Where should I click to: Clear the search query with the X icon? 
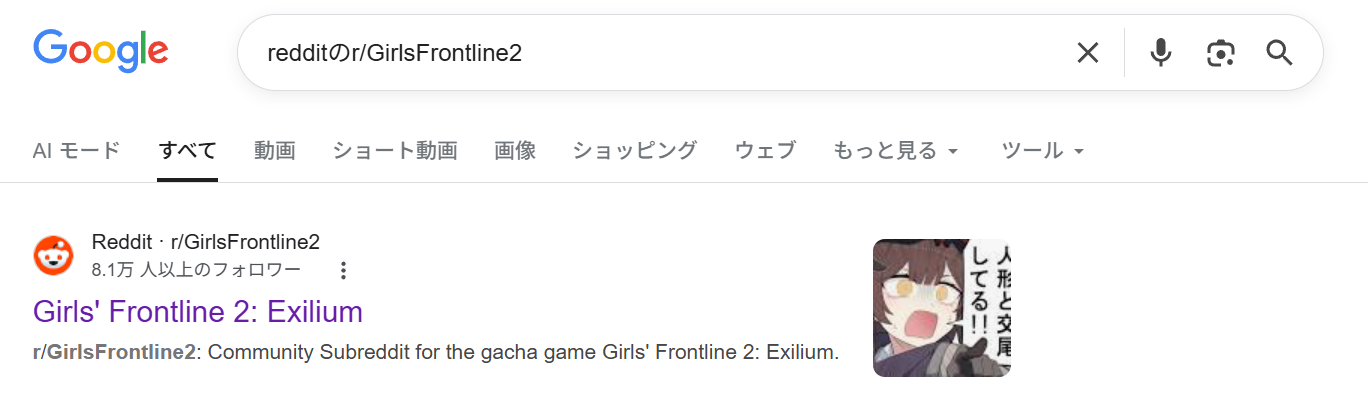1087,53
